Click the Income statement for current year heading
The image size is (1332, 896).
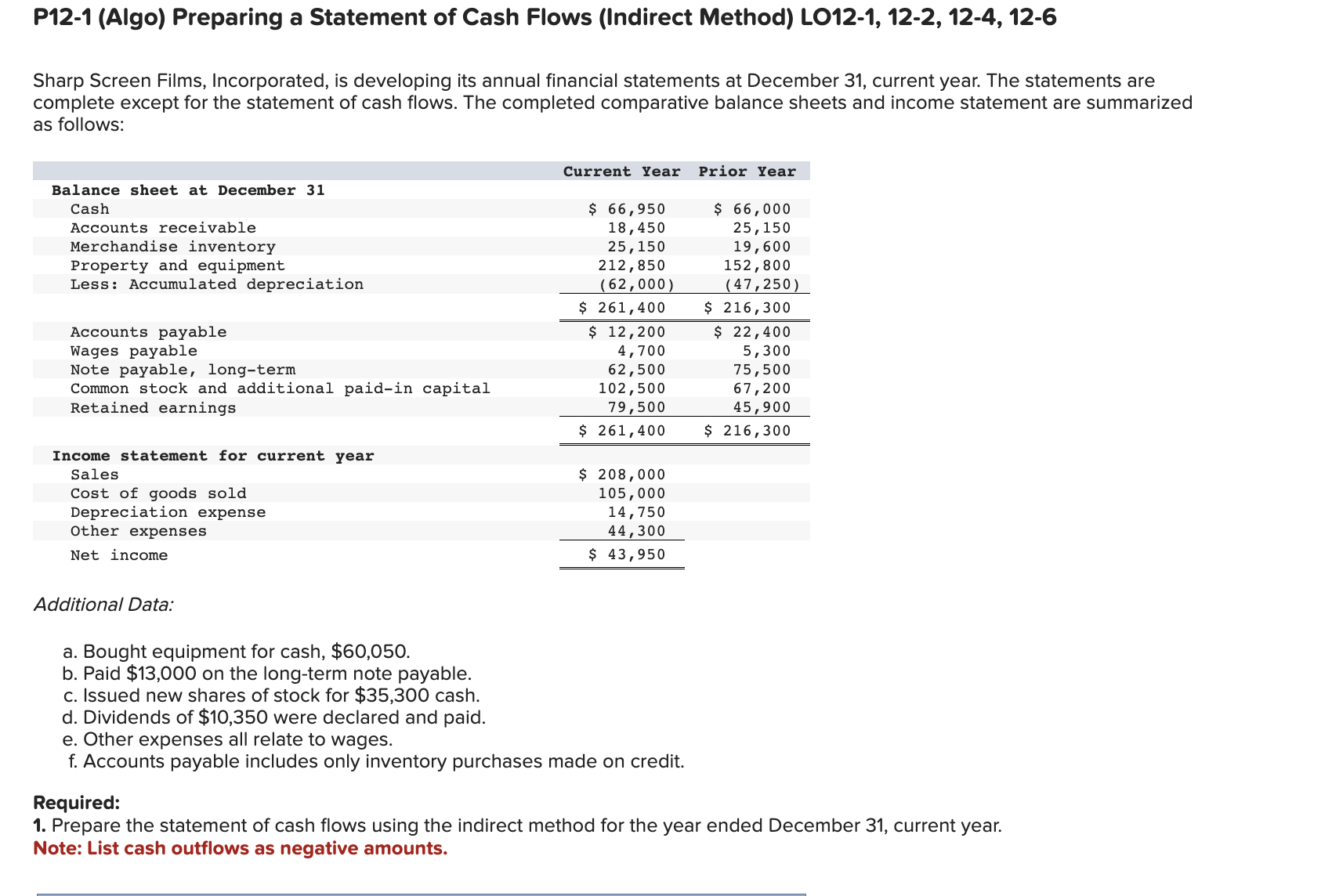tap(213, 455)
